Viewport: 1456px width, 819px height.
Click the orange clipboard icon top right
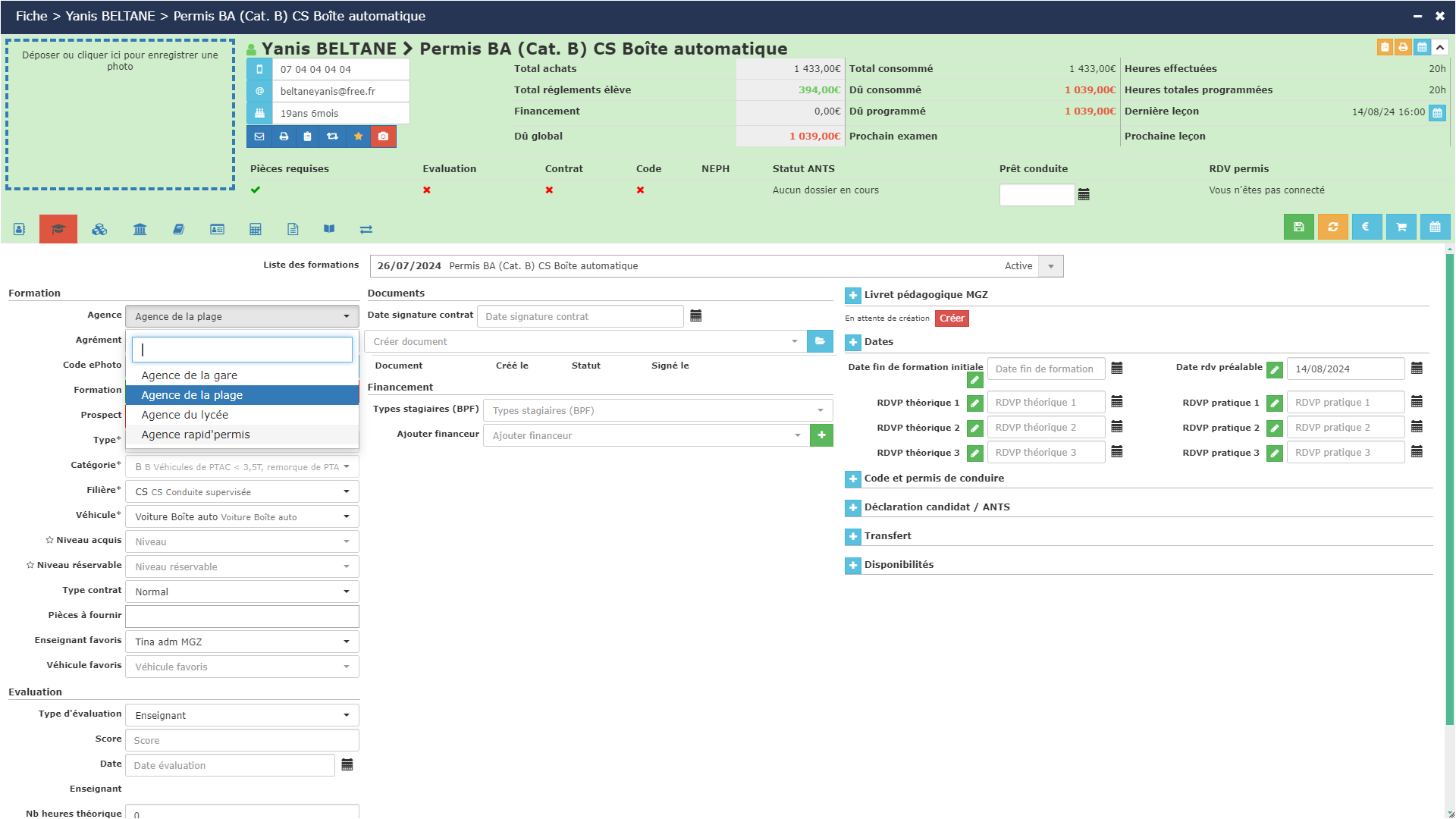(x=1385, y=47)
